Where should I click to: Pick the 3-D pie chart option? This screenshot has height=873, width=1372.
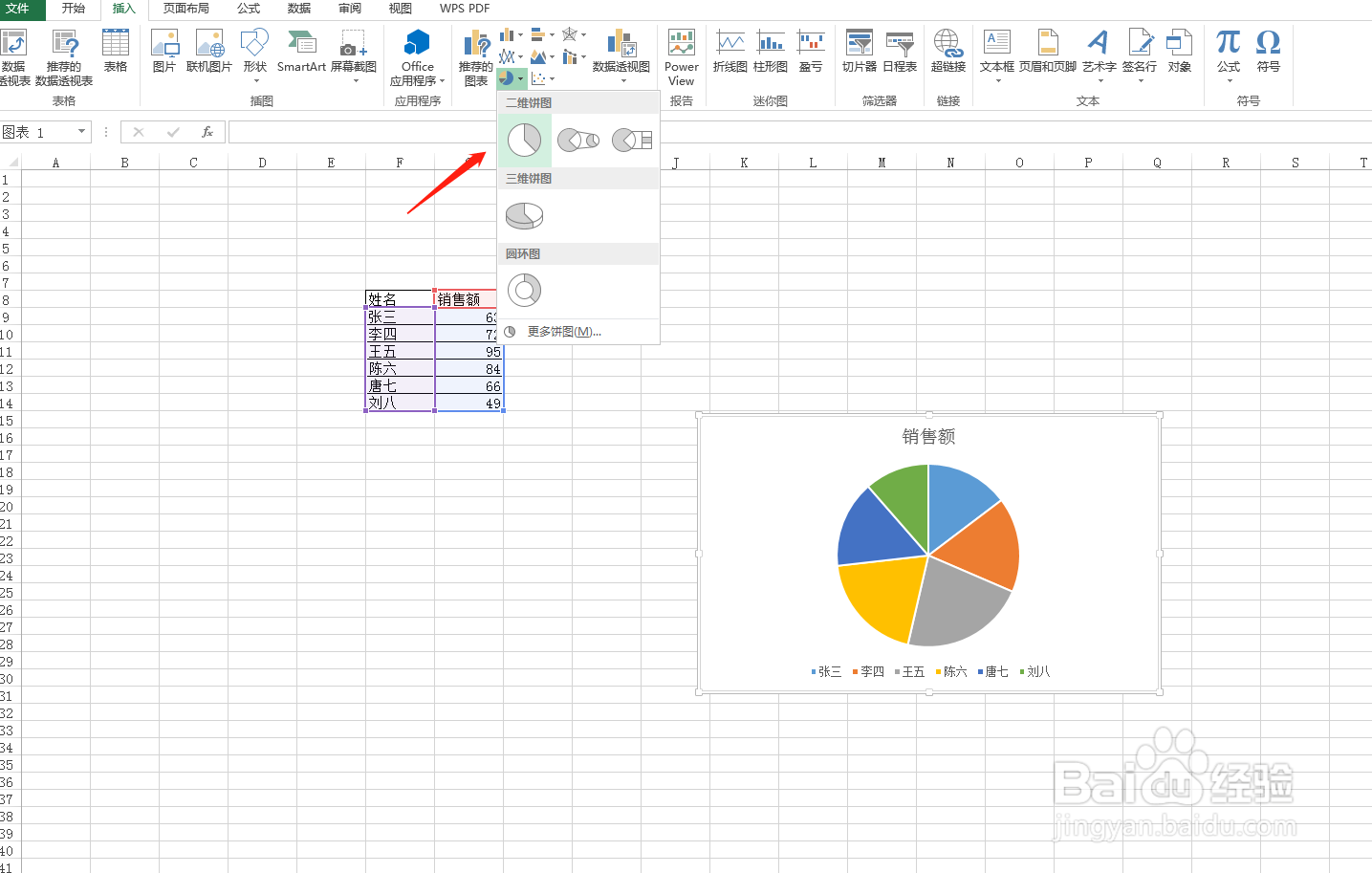(524, 216)
